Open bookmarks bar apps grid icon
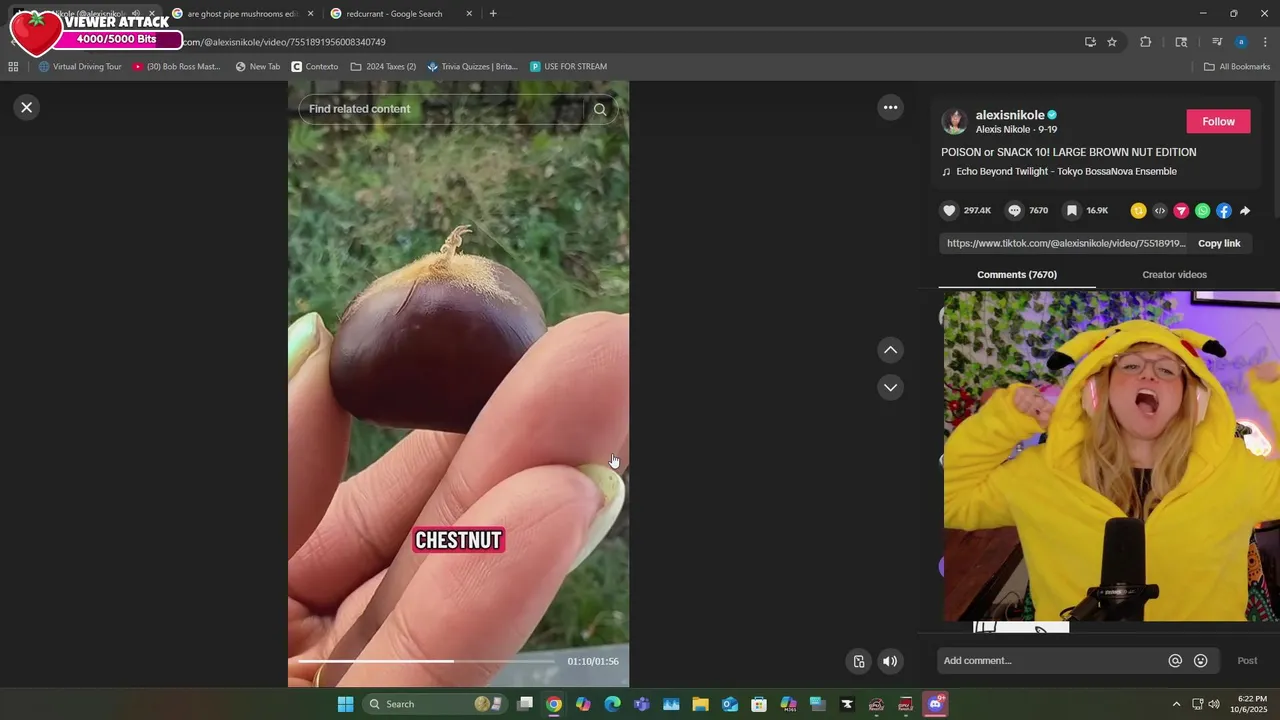This screenshot has width=1280, height=720. 13,67
